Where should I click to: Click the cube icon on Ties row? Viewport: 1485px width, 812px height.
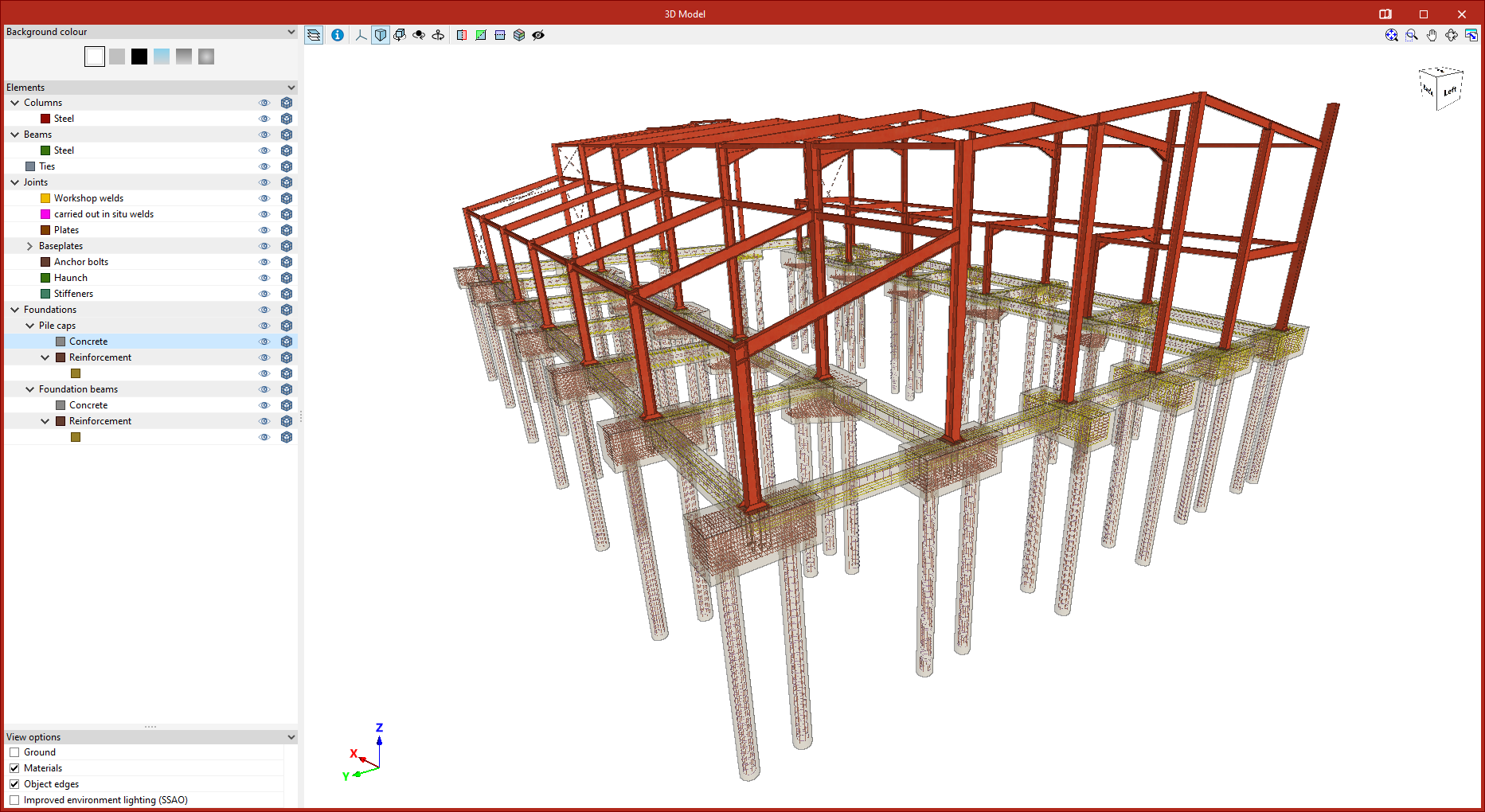287,166
